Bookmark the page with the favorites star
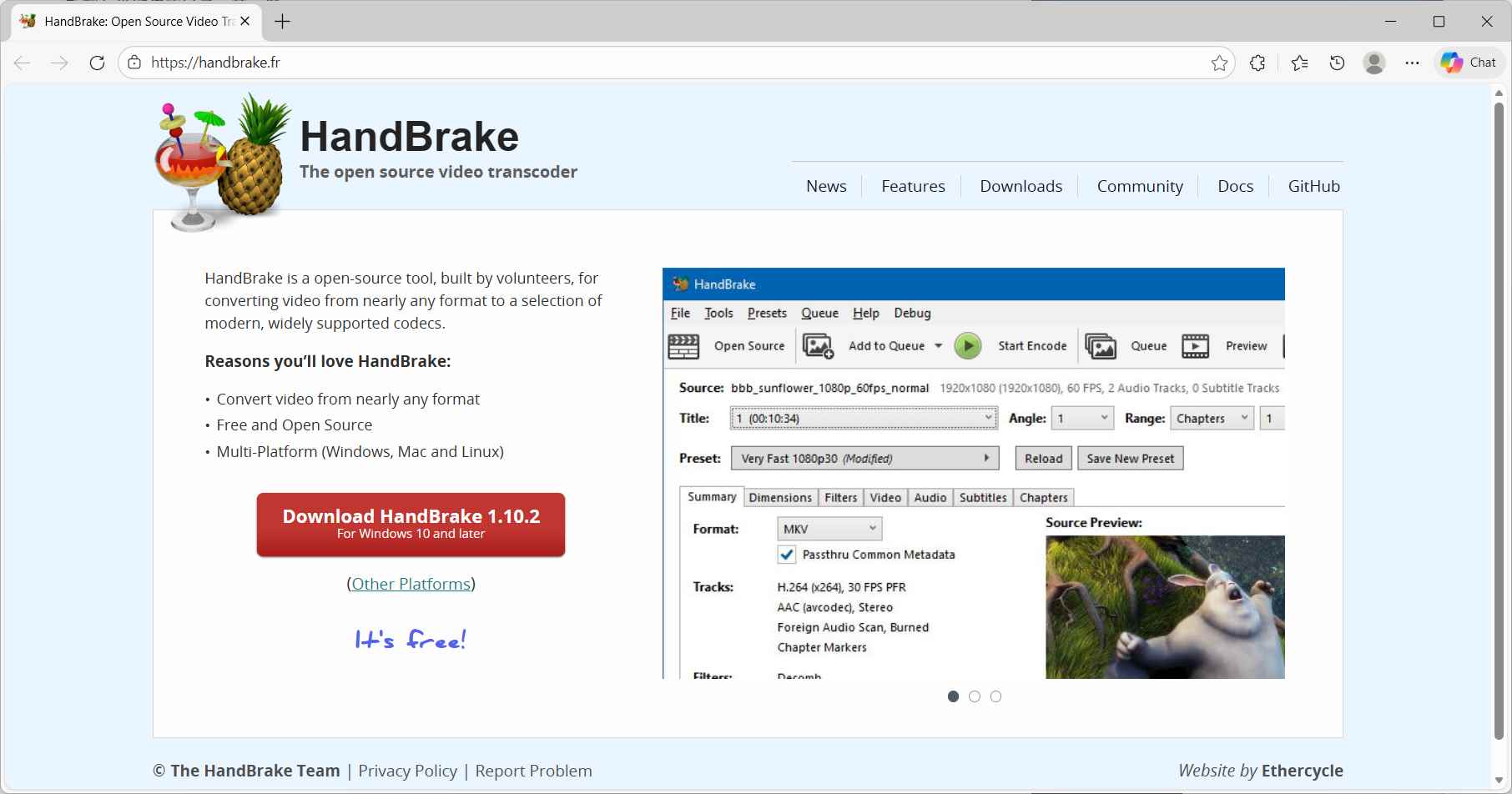1512x794 pixels. click(x=1219, y=62)
